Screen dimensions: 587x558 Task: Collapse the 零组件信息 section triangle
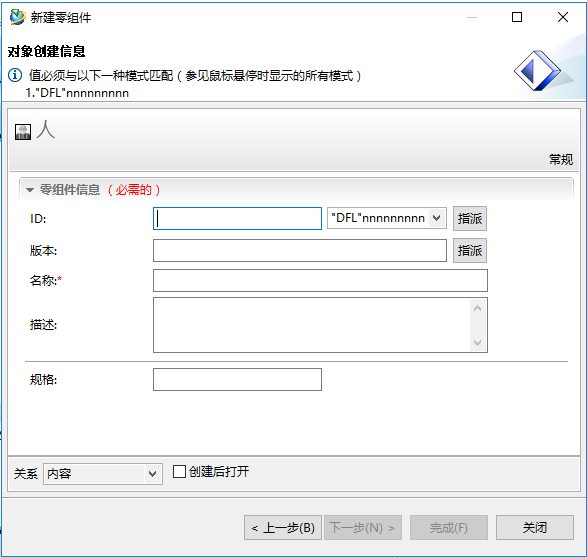tap(30, 190)
